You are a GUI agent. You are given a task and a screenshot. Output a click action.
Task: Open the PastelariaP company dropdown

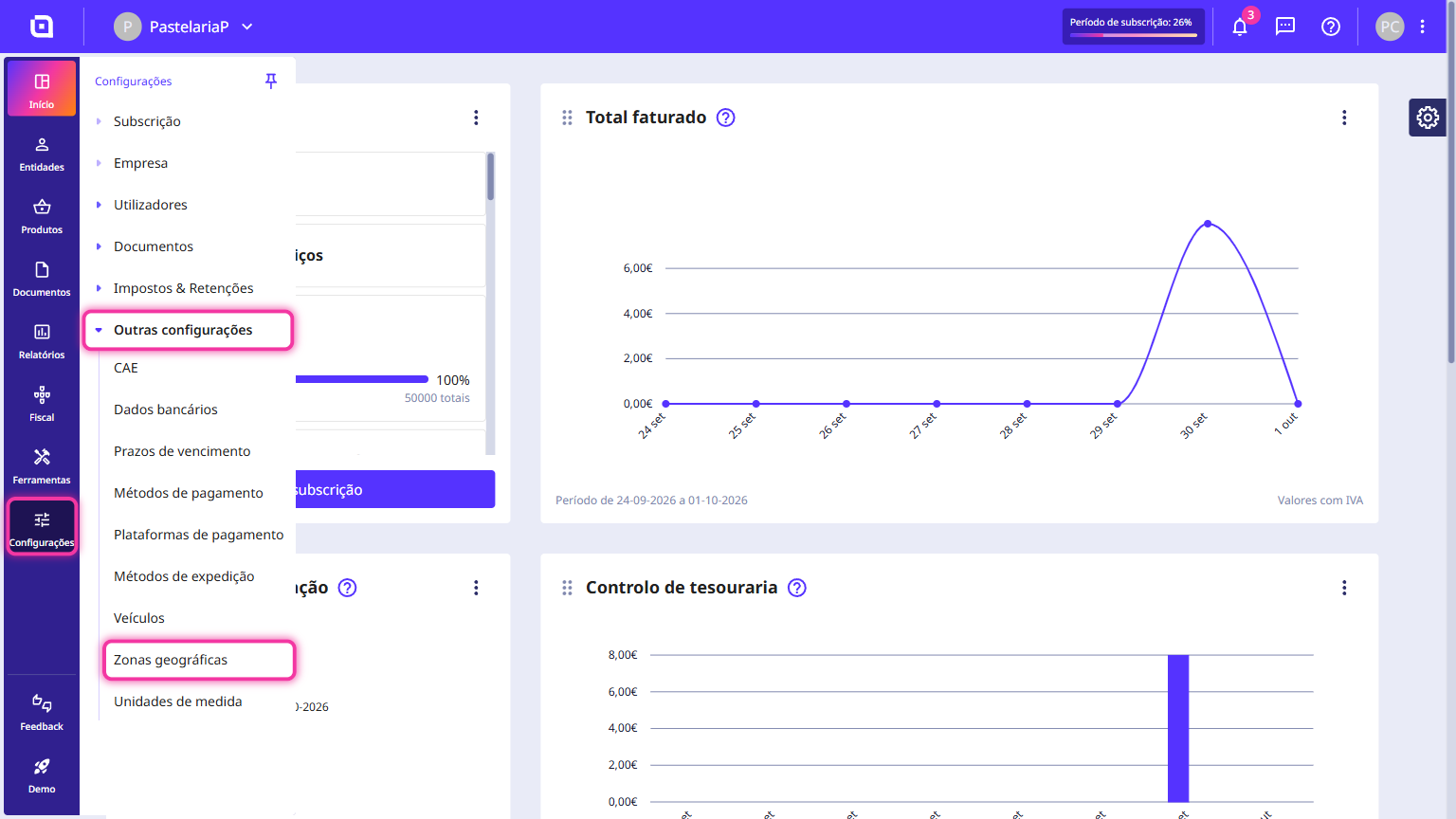pyautogui.click(x=184, y=27)
